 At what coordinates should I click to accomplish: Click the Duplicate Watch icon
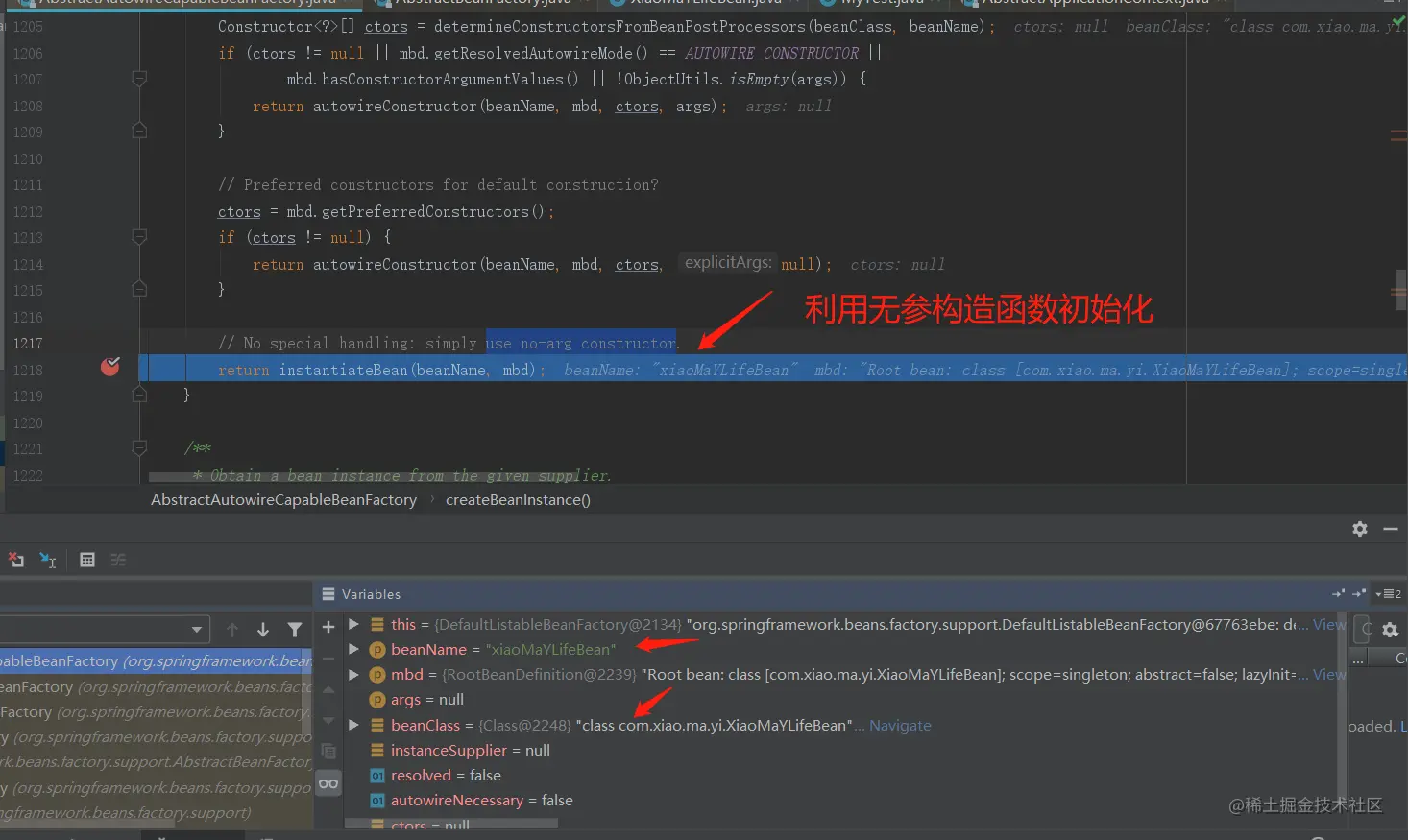pos(328,752)
